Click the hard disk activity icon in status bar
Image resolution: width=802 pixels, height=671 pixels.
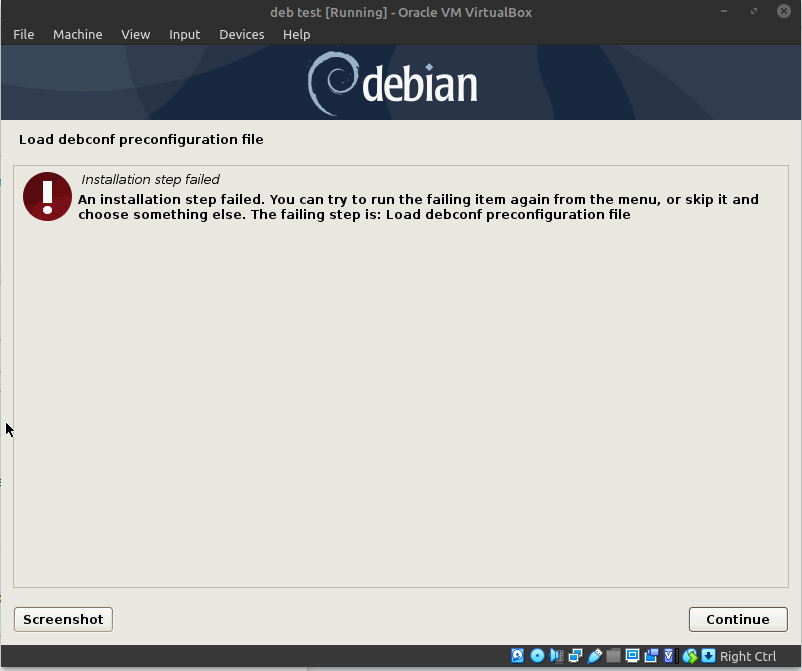tap(518, 656)
